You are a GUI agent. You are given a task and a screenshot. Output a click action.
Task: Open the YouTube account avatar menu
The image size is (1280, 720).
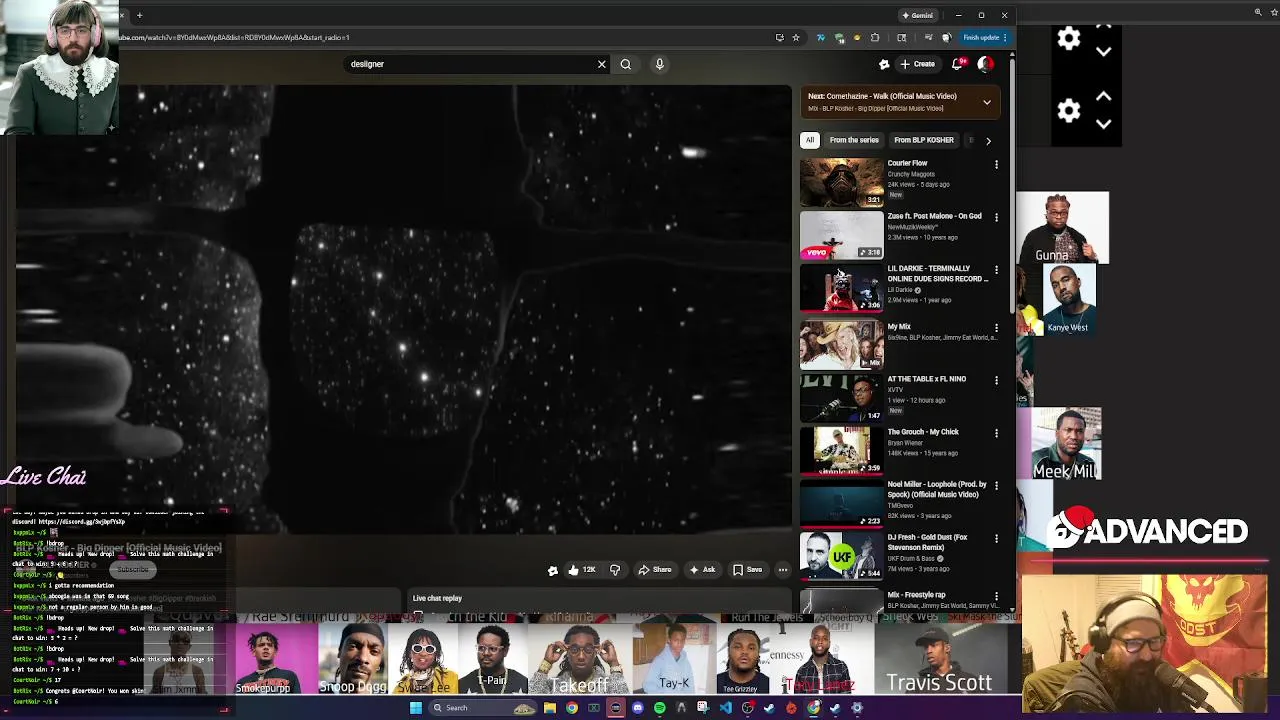(985, 64)
